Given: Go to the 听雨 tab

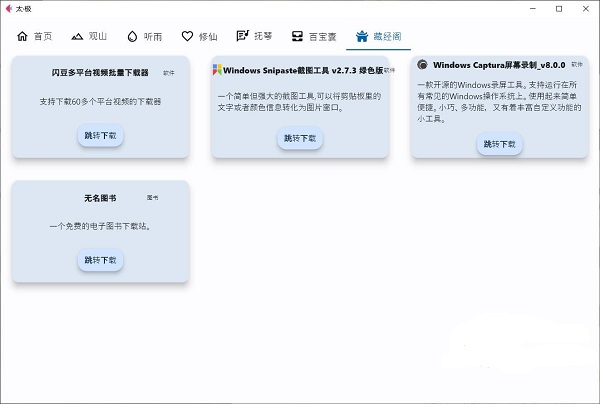Looking at the screenshot, I should point(145,36).
